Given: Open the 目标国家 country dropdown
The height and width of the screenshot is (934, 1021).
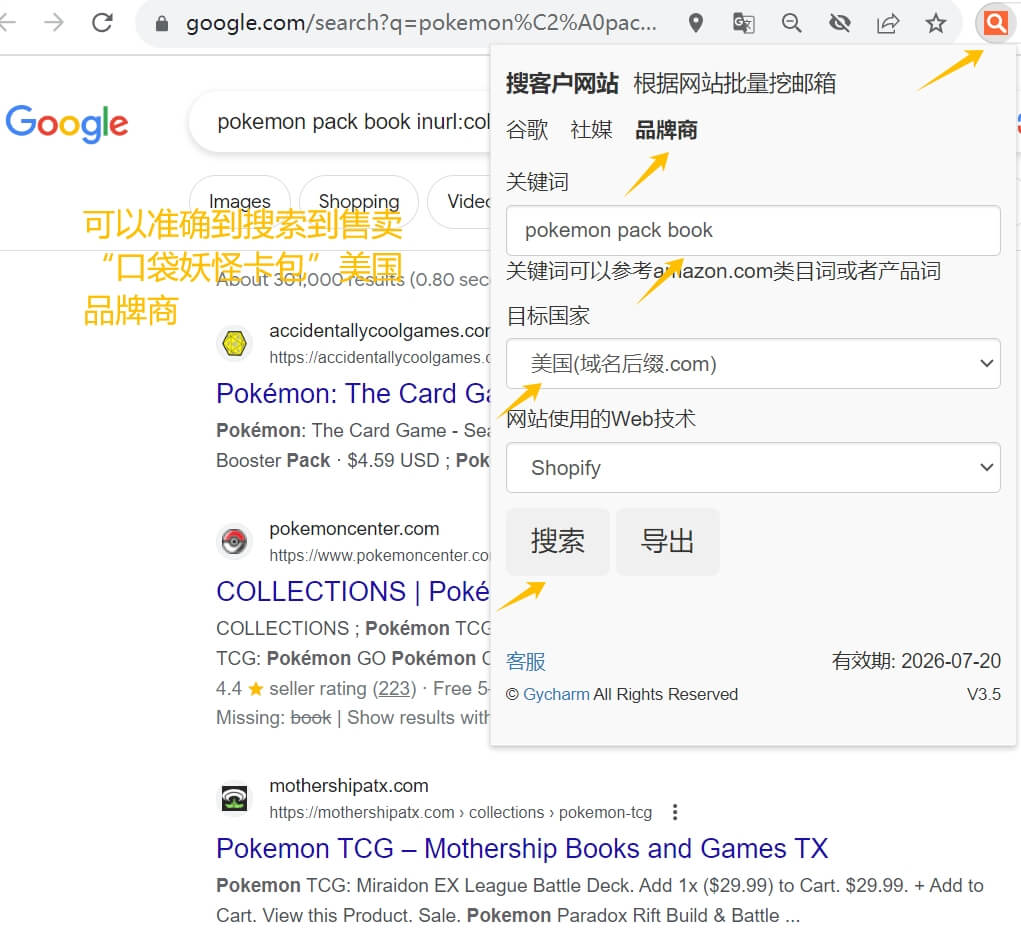Looking at the screenshot, I should (x=753, y=363).
